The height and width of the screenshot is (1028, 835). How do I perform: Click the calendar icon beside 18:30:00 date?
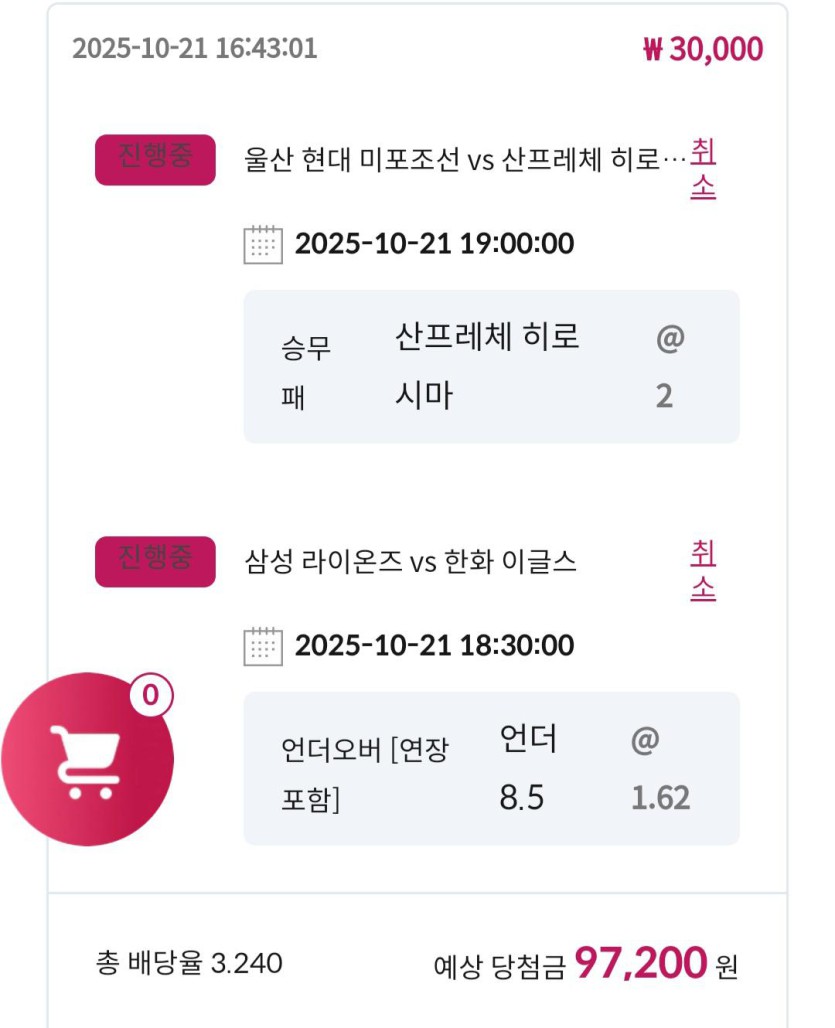point(263,646)
